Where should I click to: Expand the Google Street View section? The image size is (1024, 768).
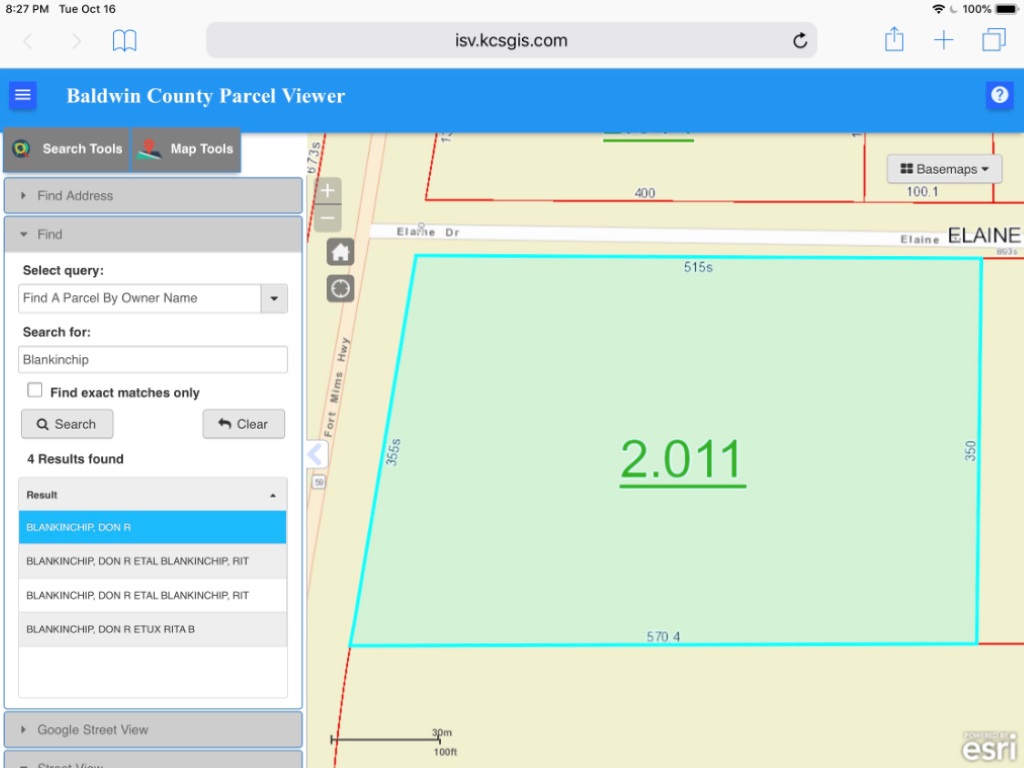click(x=153, y=729)
